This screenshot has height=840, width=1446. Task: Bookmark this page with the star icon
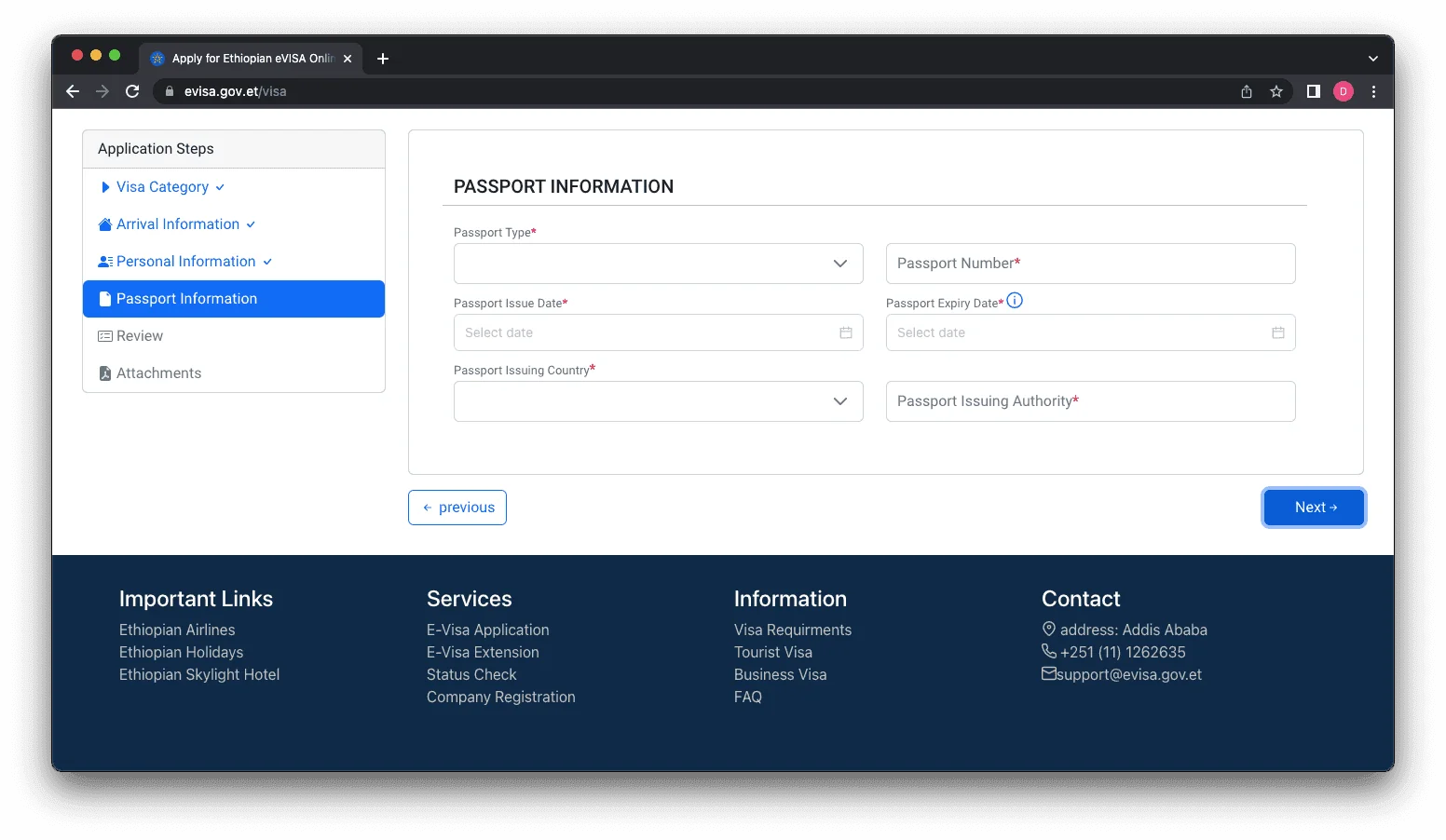click(1275, 91)
